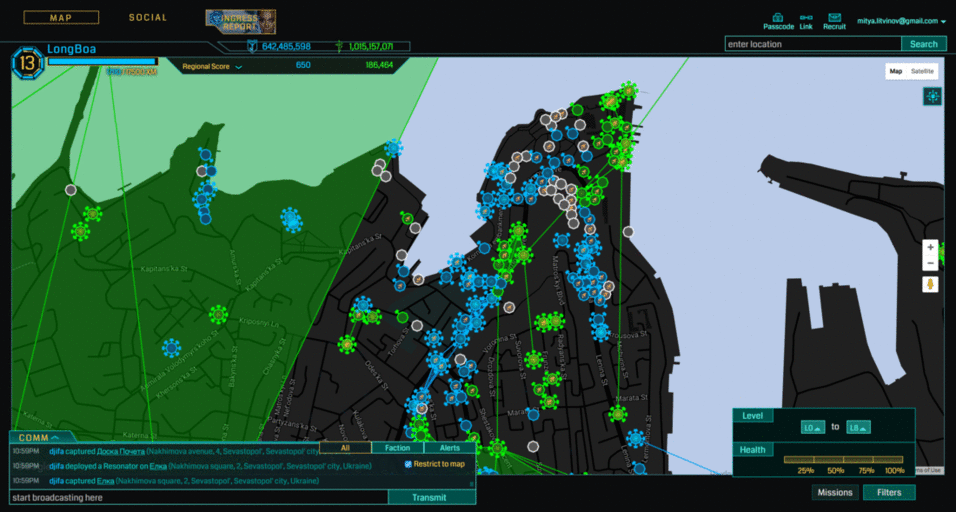Screen dimensions: 956x512
Task: Click the 642,485,598 Resistance global score
Action: pos(286,46)
